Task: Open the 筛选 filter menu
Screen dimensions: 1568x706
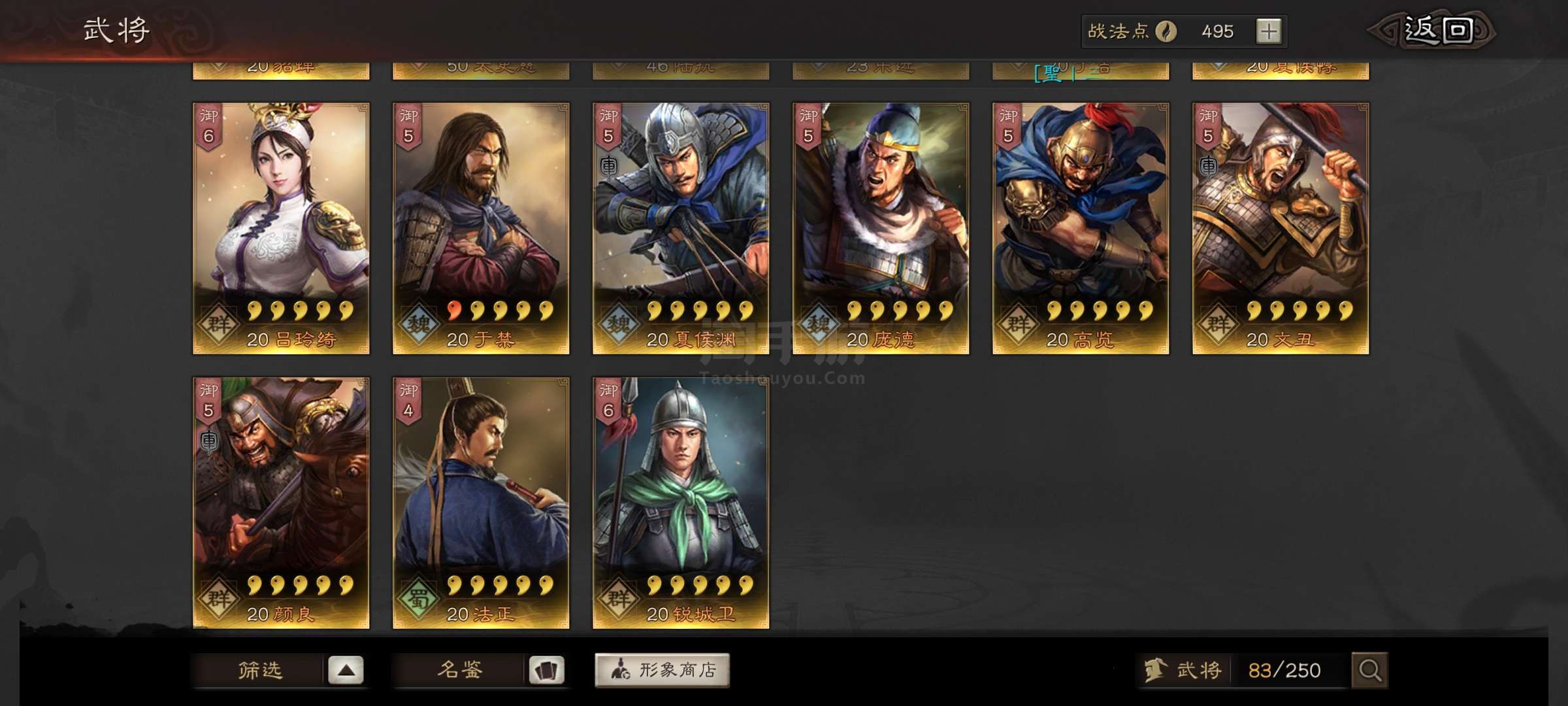Action: [260, 670]
